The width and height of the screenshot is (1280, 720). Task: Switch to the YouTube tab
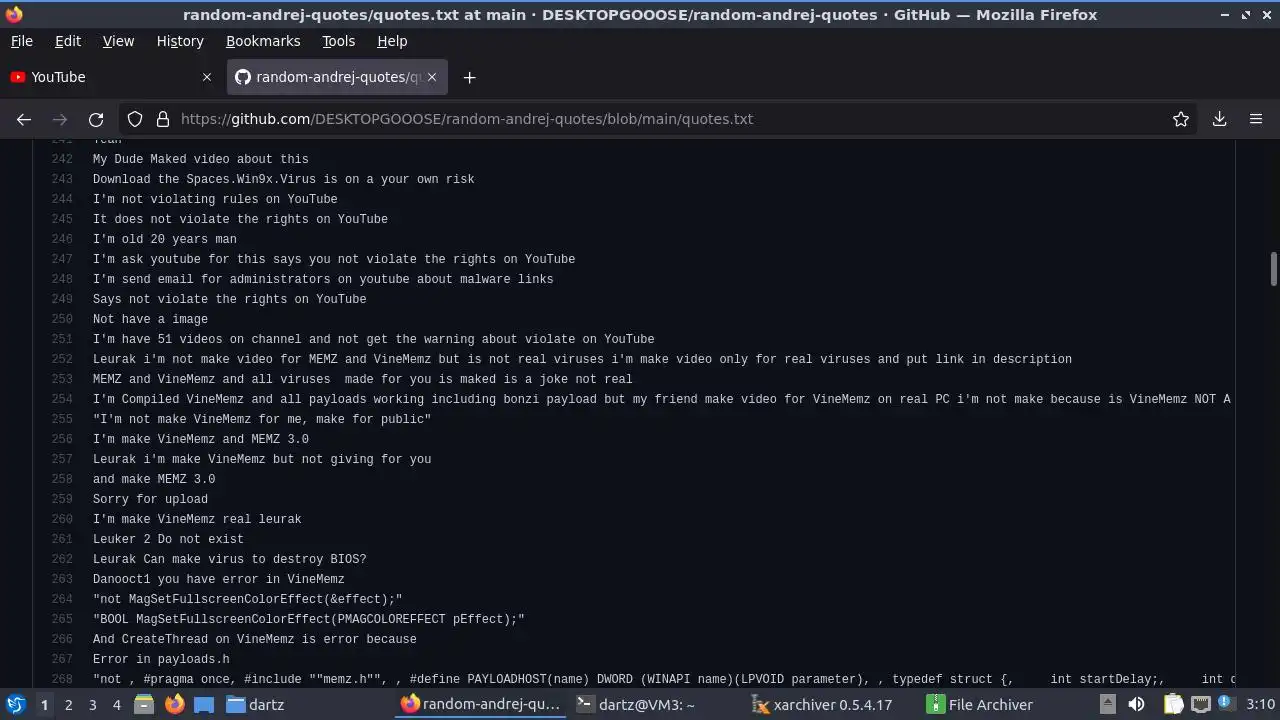(112, 77)
